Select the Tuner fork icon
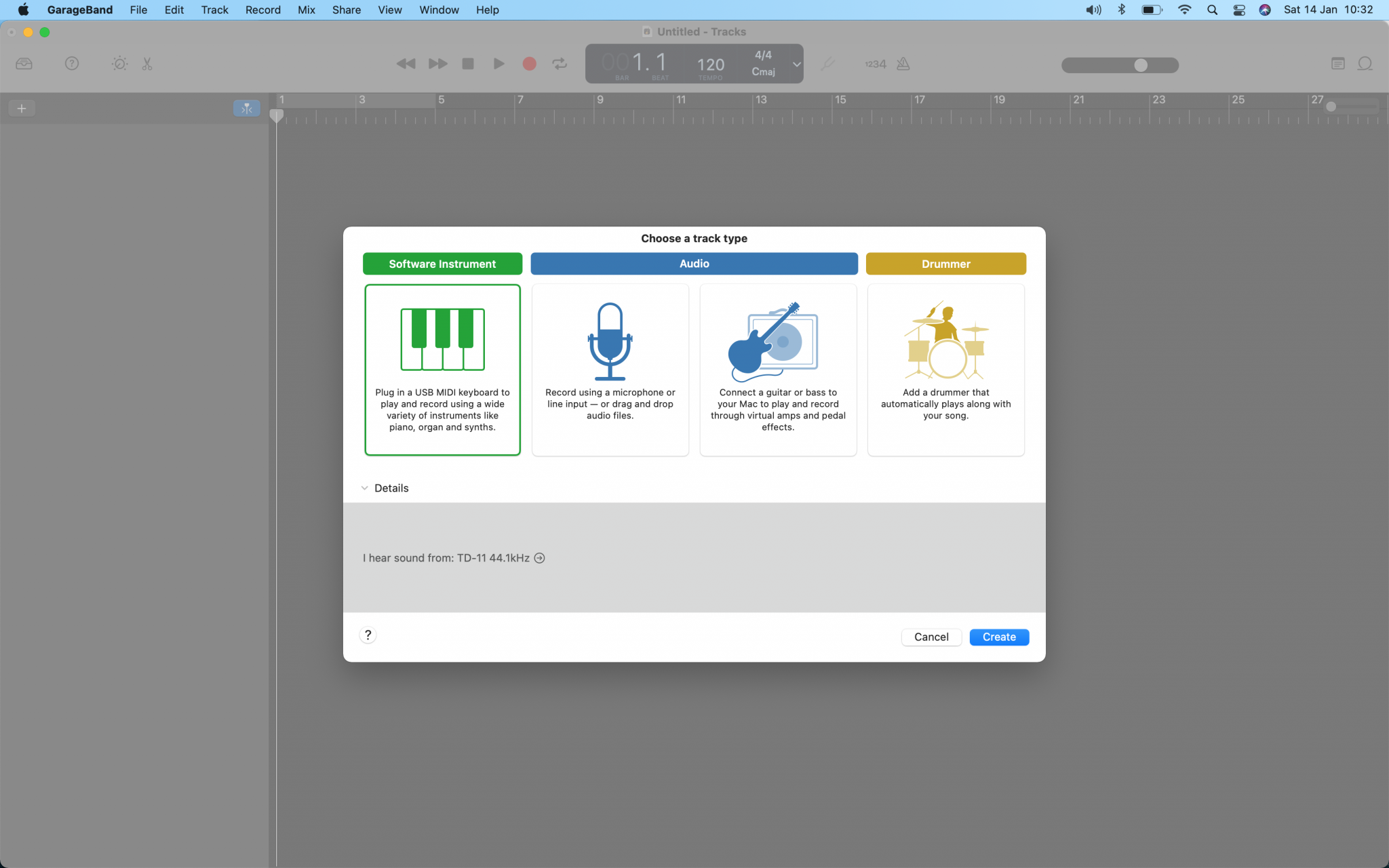Image resolution: width=1389 pixels, height=868 pixels. pyautogui.click(x=828, y=64)
